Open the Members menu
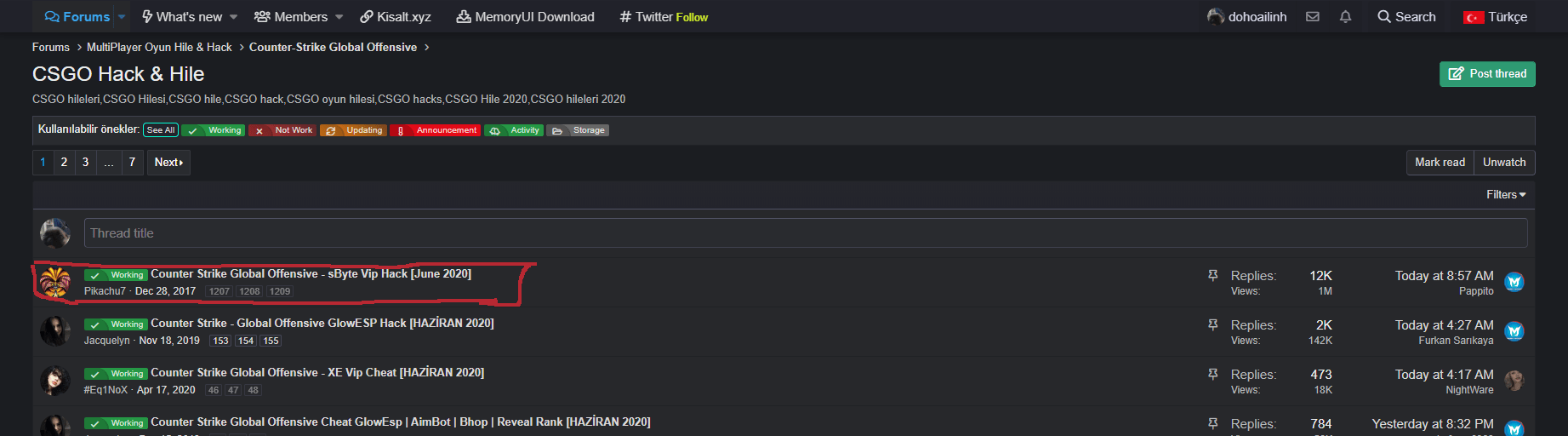 pos(291,16)
